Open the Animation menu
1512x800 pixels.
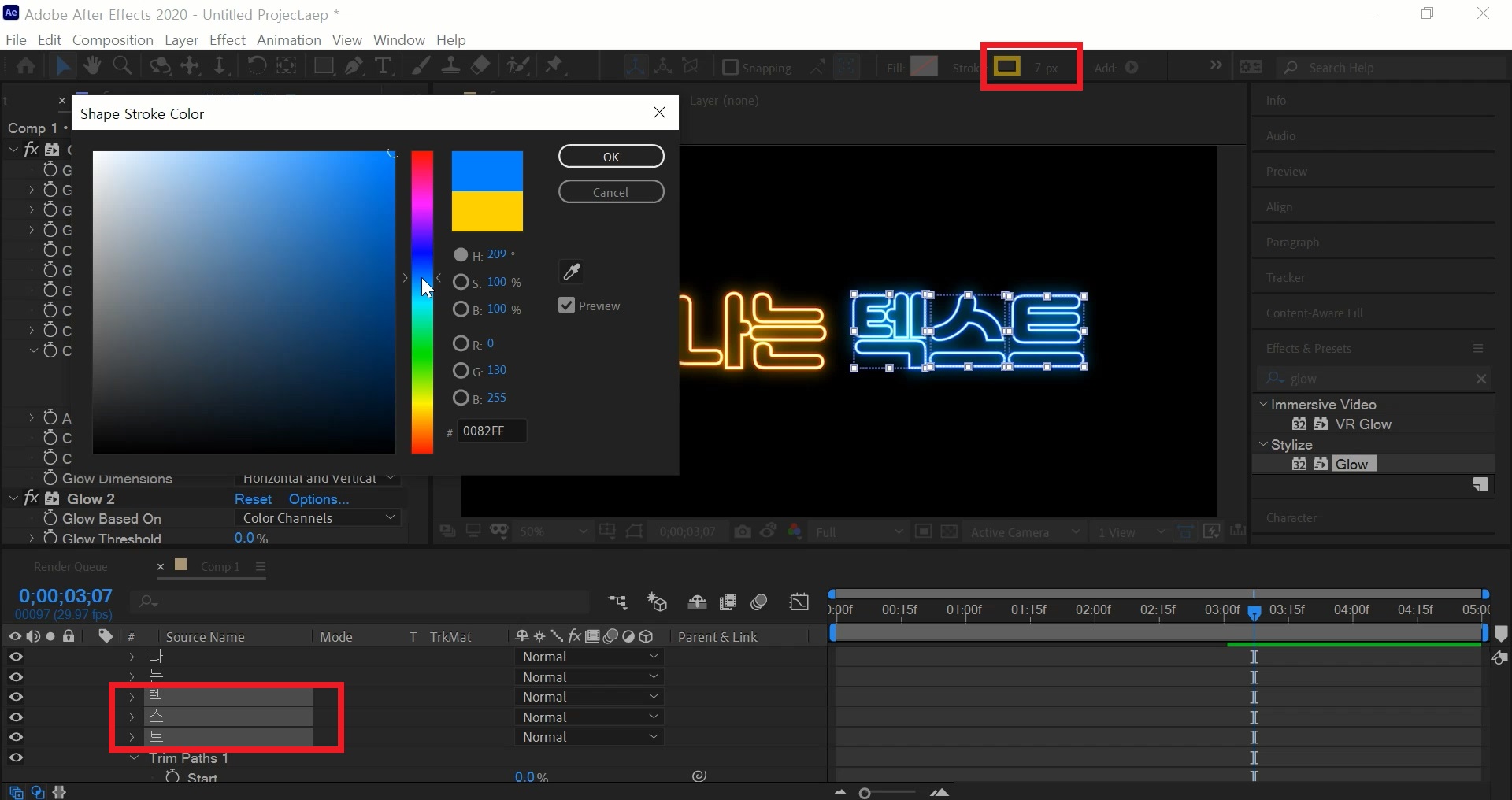[289, 39]
